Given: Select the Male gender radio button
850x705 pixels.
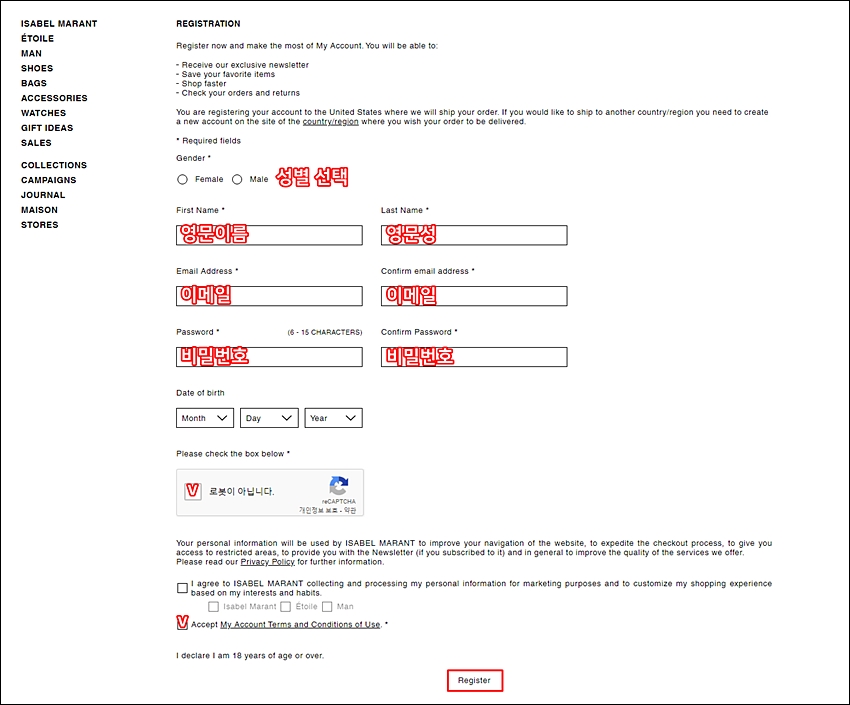Looking at the screenshot, I should coord(237,179).
